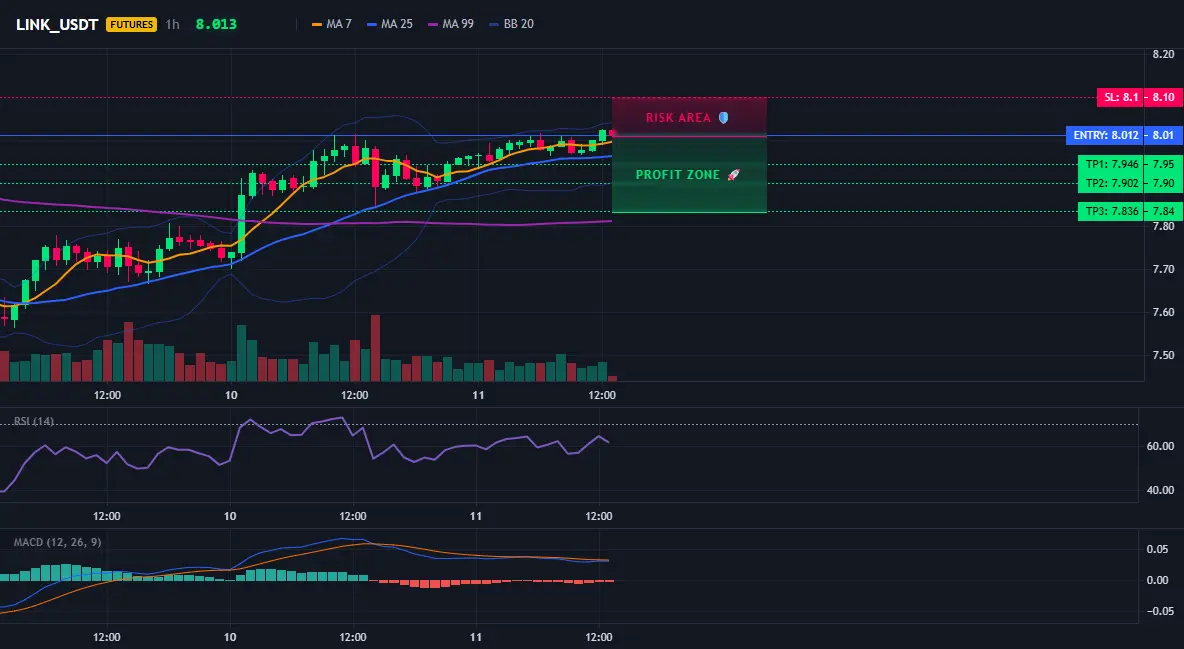Click the orange MA 7 color dash
1184x649 pixels.
pyautogui.click(x=316, y=24)
